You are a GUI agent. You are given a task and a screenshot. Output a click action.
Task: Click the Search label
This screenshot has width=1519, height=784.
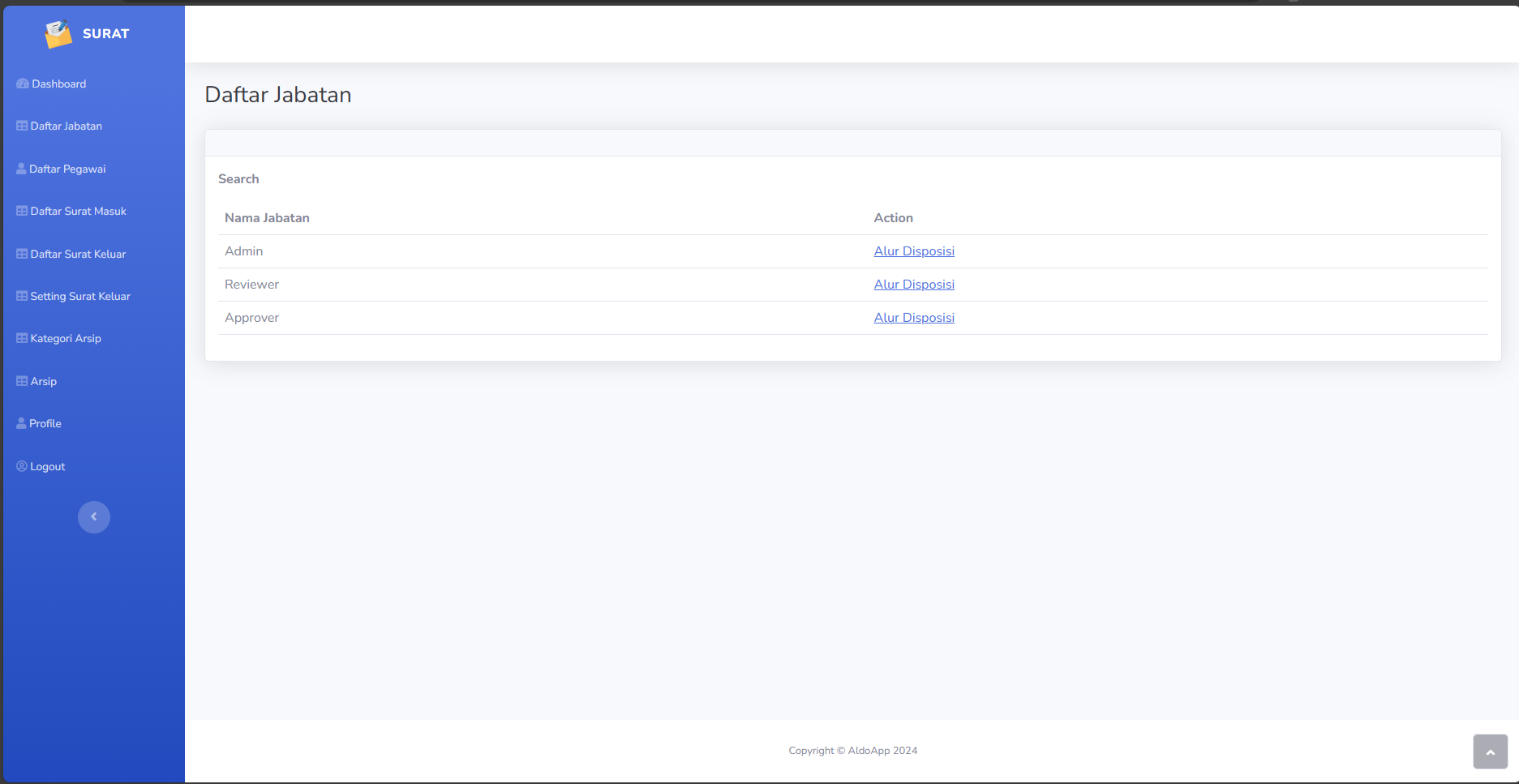click(238, 179)
